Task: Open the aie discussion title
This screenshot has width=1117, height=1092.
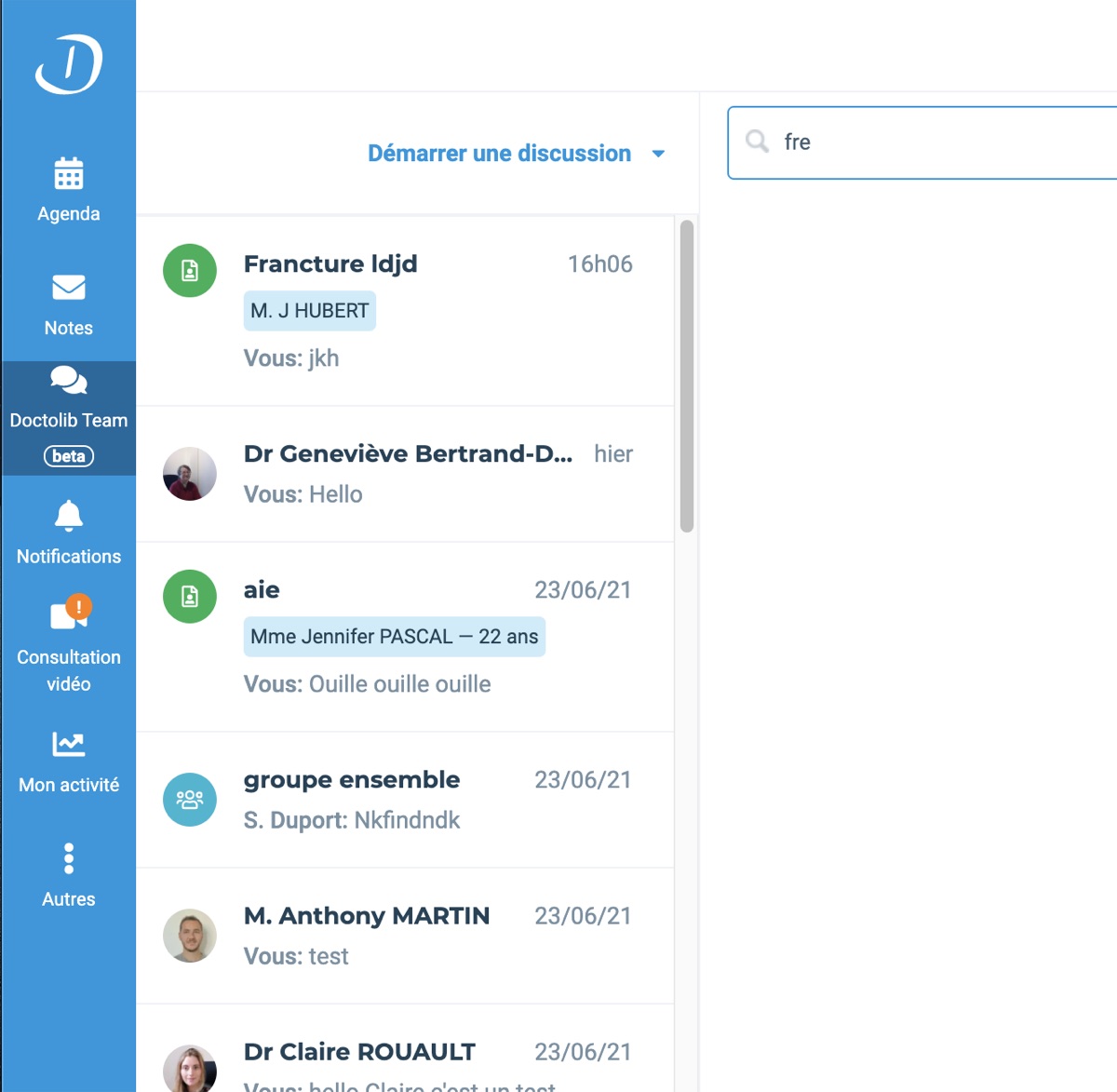Action: point(262,590)
